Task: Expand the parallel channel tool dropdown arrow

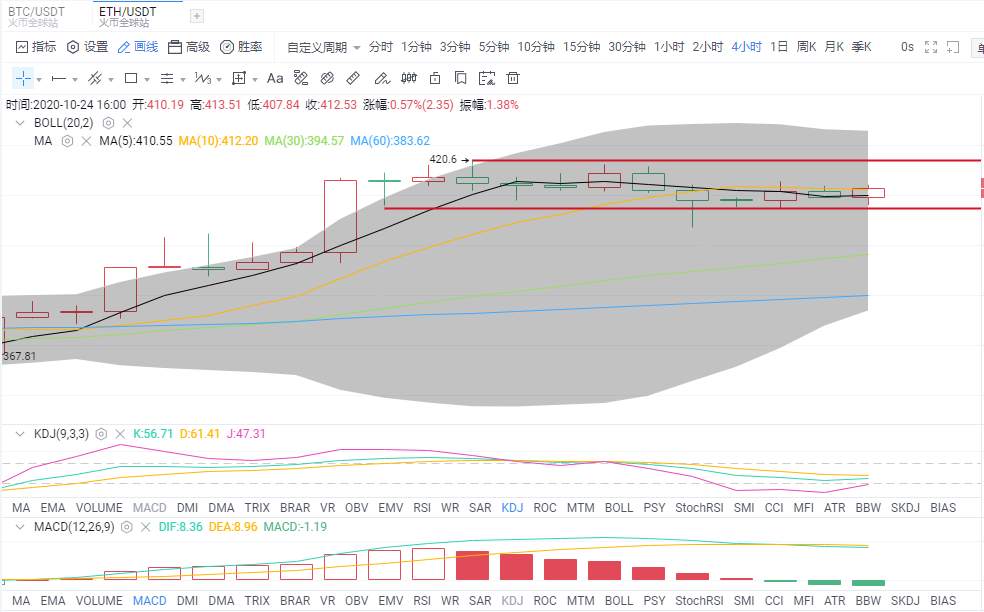Action: pos(111,80)
